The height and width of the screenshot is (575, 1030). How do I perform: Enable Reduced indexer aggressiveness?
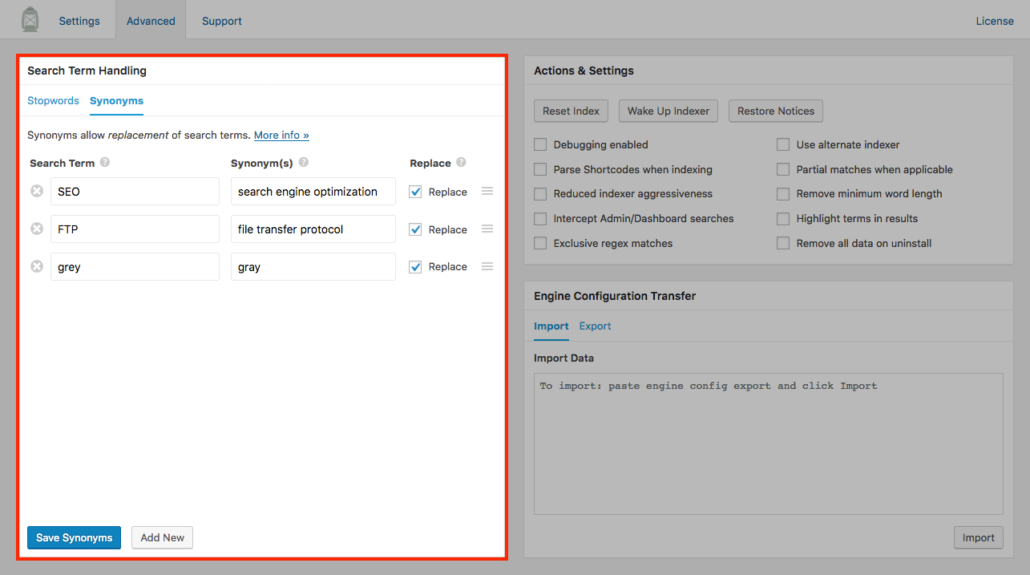pyautogui.click(x=541, y=194)
